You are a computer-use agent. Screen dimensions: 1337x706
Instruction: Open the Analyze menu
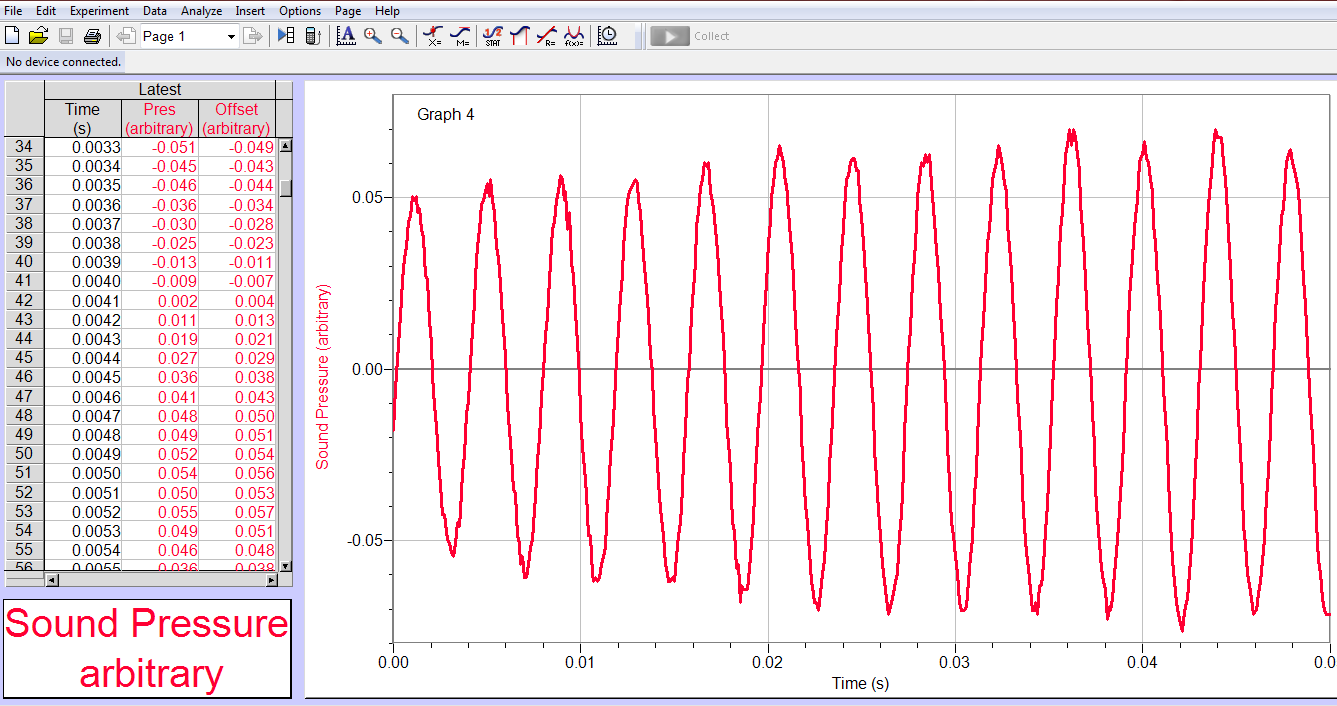click(201, 11)
